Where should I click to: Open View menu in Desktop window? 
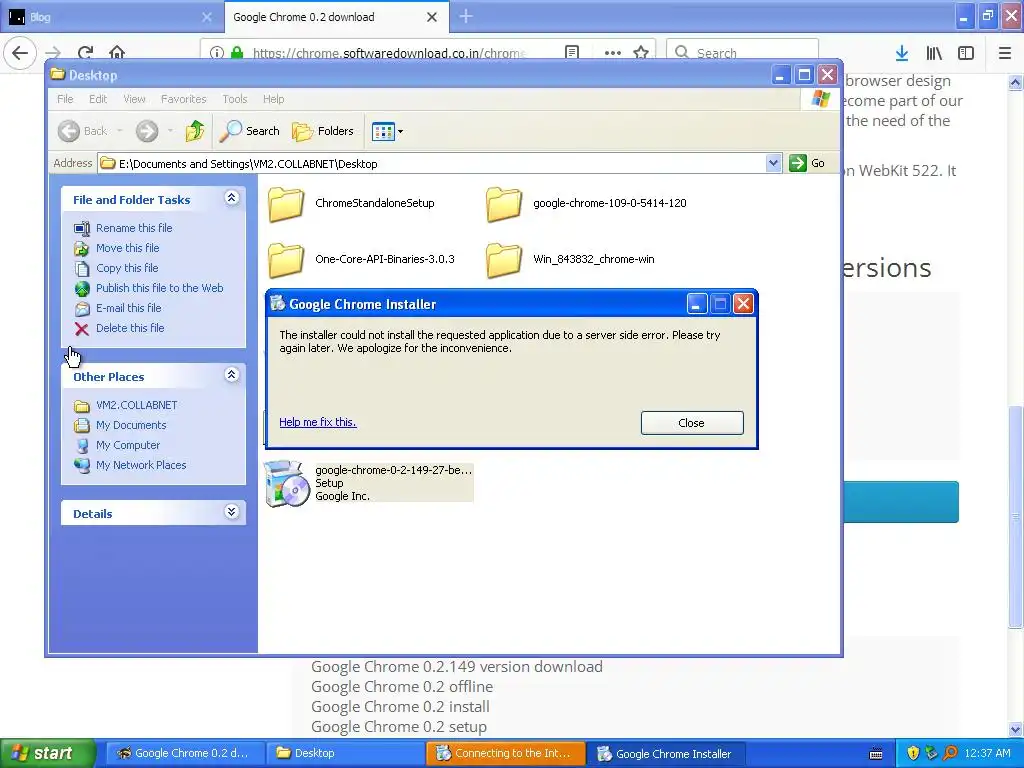(x=134, y=99)
